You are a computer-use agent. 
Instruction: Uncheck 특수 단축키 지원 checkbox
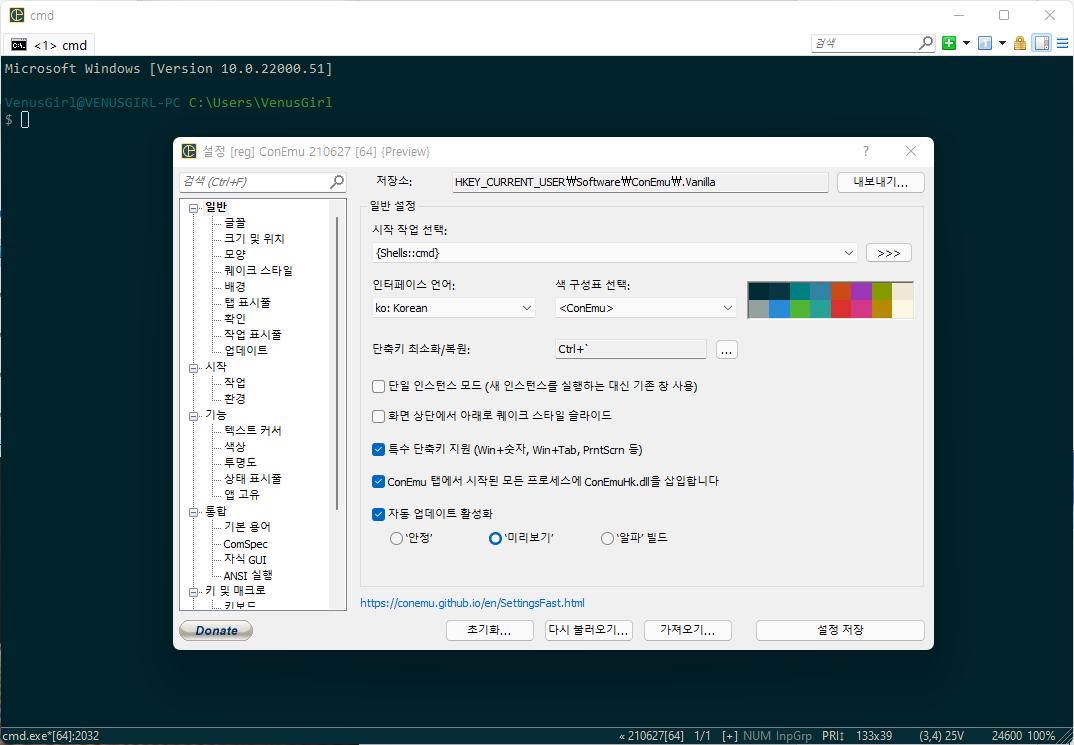(x=378, y=450)
